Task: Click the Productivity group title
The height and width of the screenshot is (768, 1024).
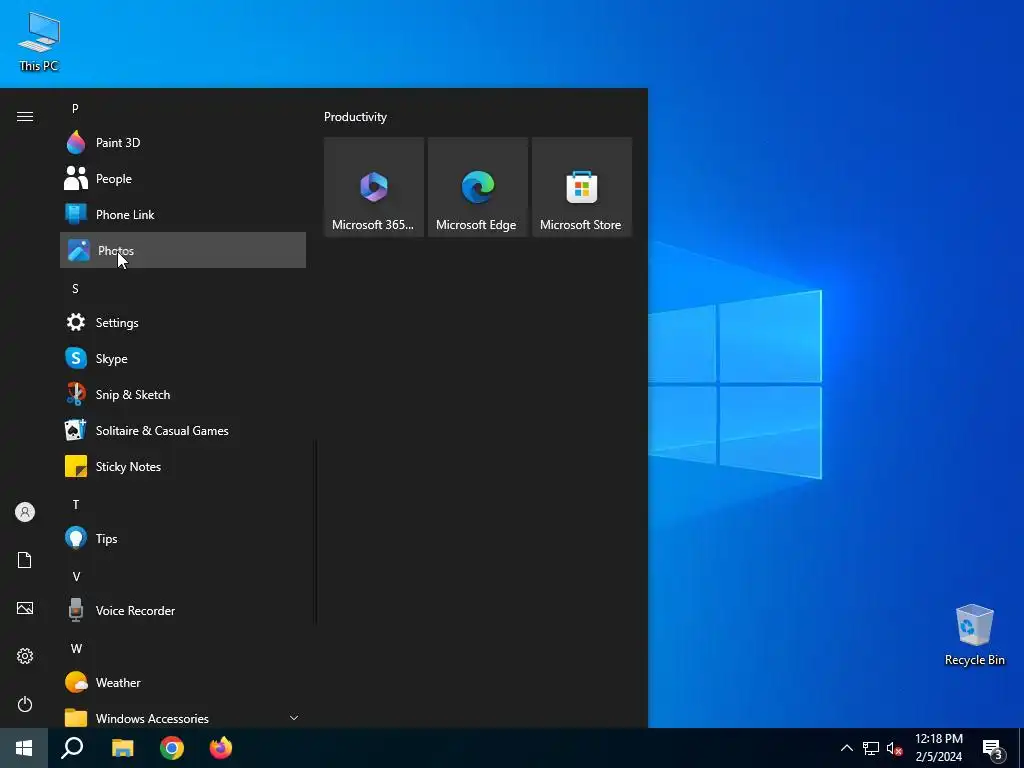Action: coord(355,117)
